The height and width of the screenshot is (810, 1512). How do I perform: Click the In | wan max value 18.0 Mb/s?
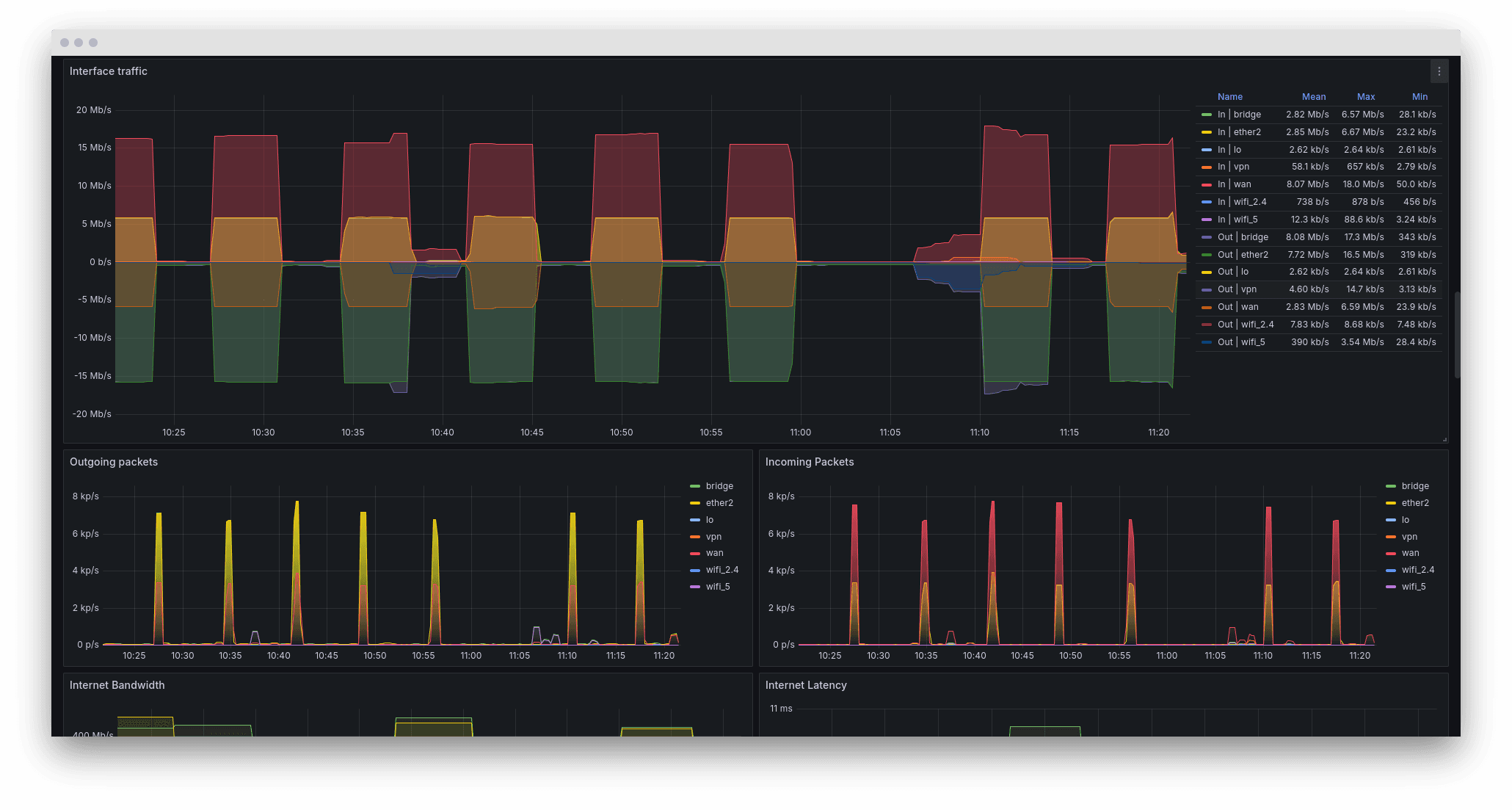[1363, 184]
